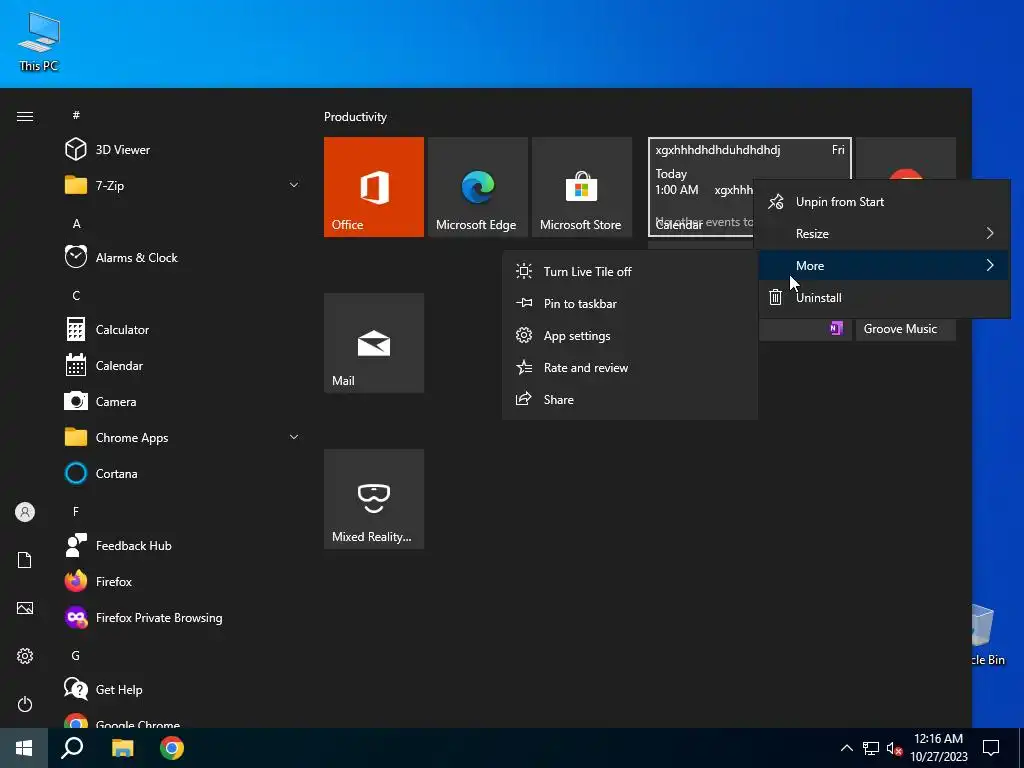
Task: Launch Cortana from the app list
Action: pyautogui.click(x=101, y=473)
